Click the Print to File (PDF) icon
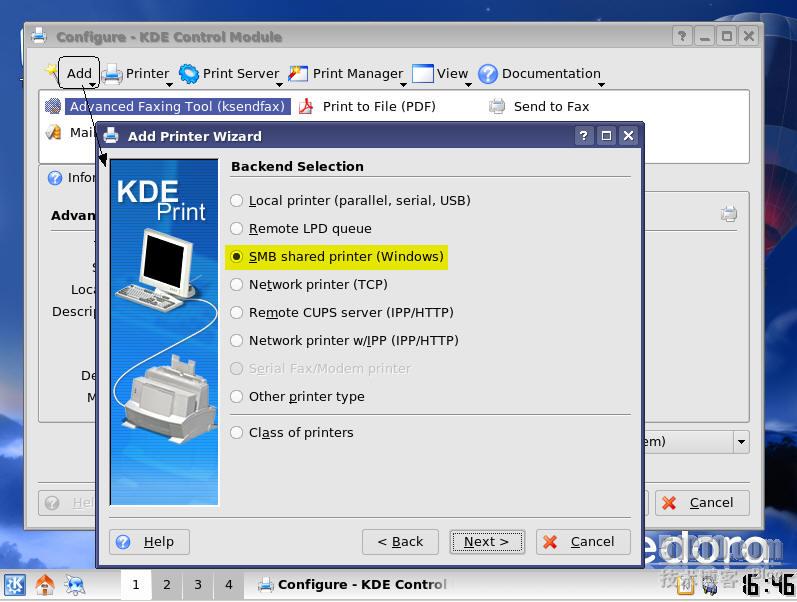The image size is (797, 602). (x=306, y=107)
